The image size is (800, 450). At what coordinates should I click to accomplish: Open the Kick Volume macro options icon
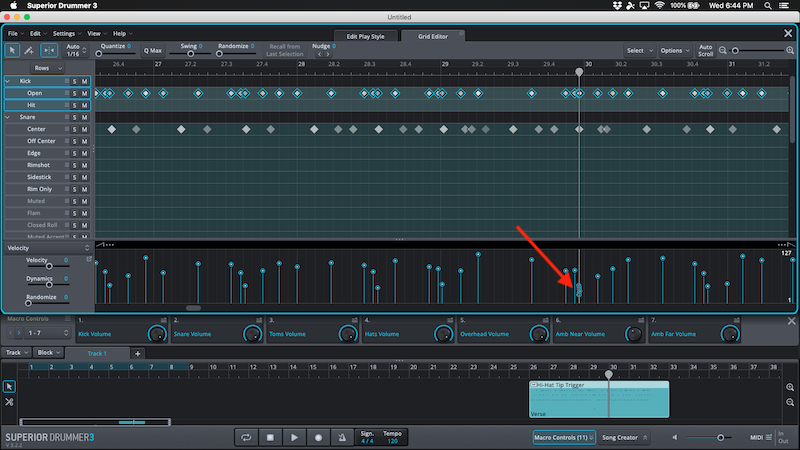point(164,320)
